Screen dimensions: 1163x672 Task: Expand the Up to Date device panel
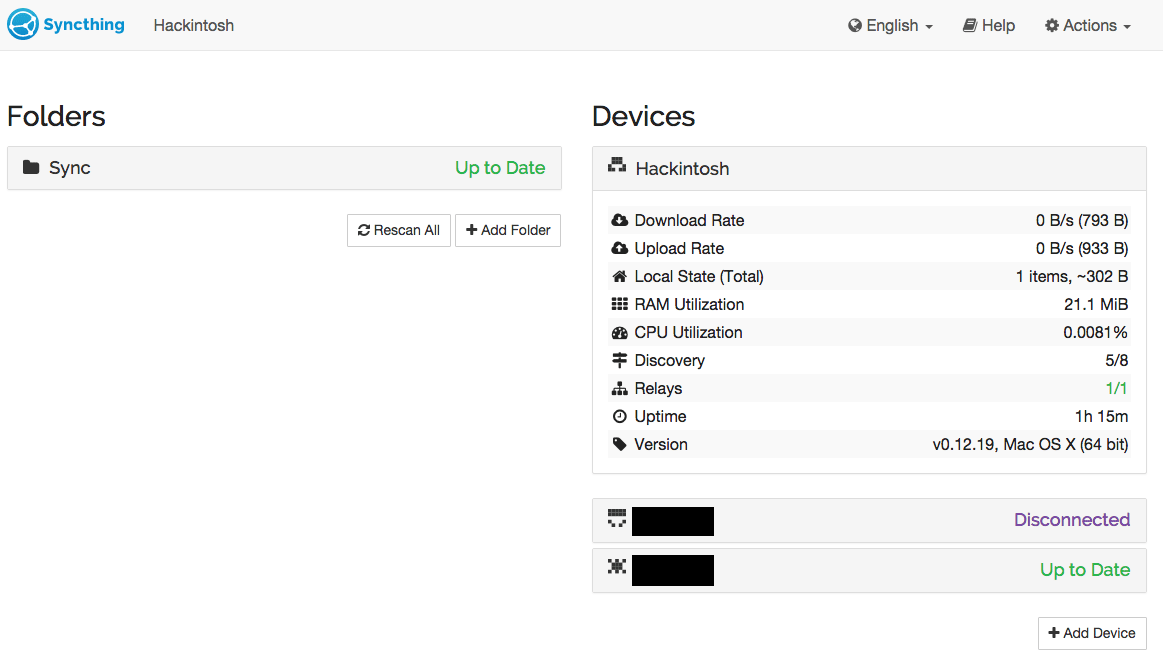click(x=869, y=570)
